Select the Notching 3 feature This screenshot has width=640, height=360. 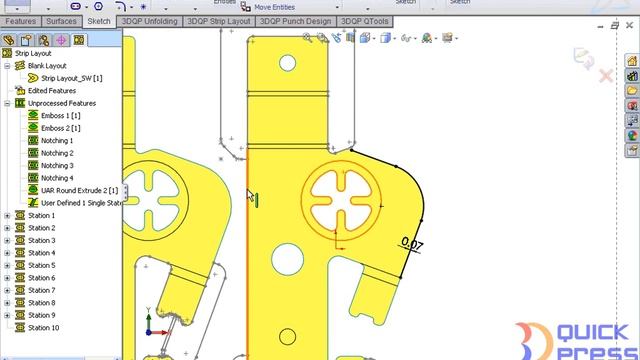51,165
